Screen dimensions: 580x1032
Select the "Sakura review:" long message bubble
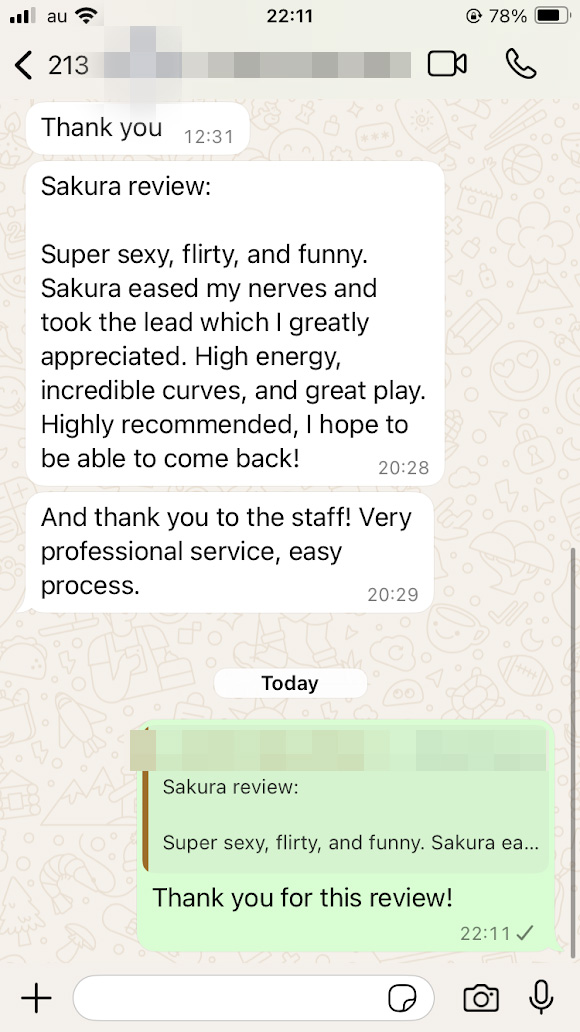click(x=235, y=323)
